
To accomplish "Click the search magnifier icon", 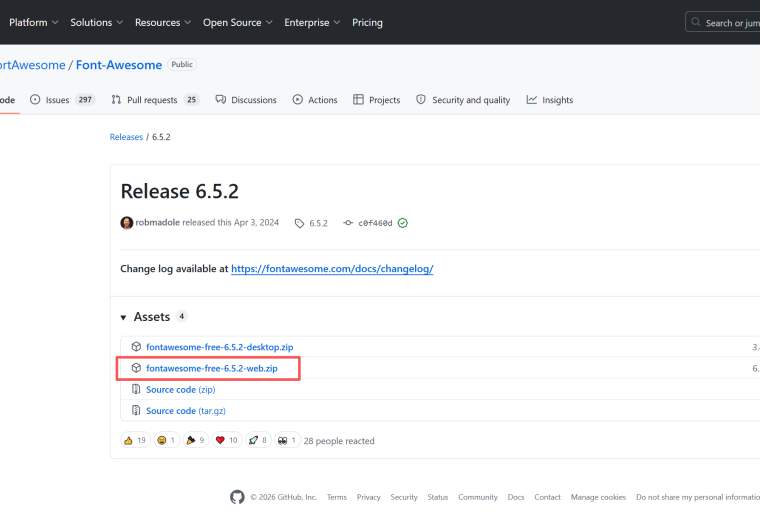I will tap(695, 22).
